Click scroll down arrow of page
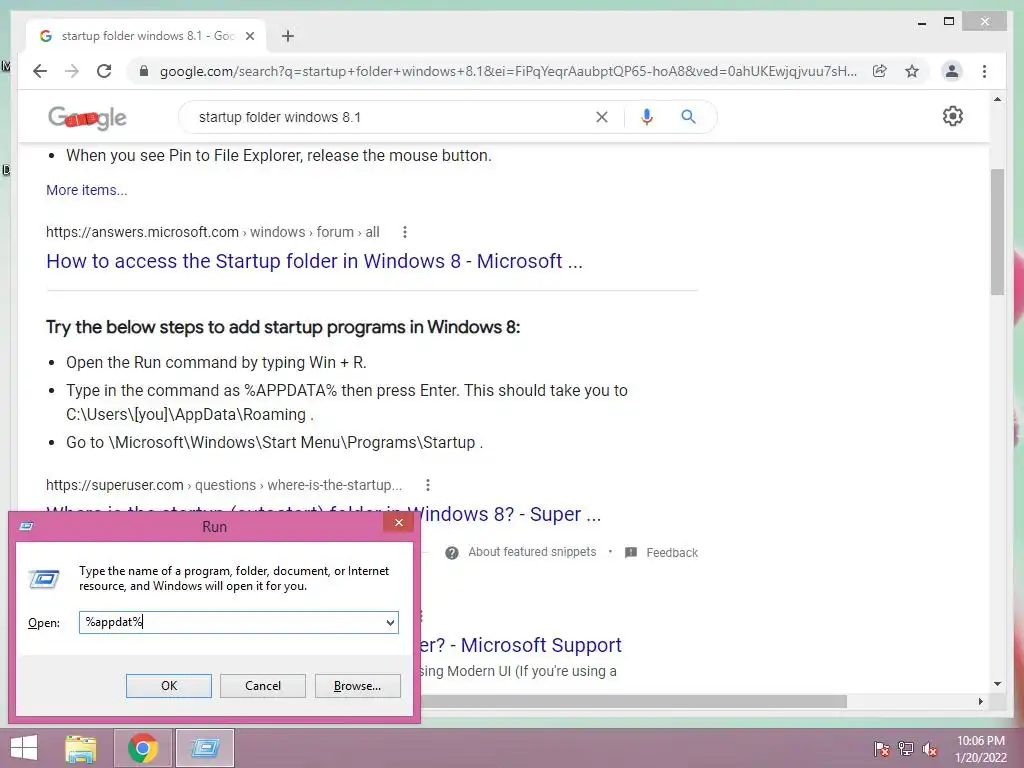The height and width of the screenshot is (768, 1024). [997, 684]
